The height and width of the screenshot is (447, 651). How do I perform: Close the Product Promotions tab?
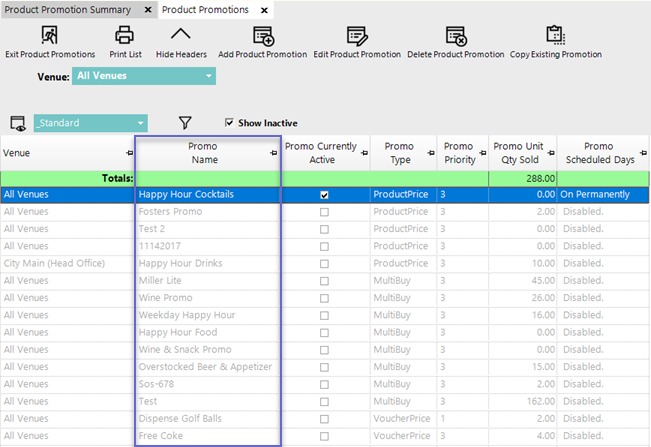[x=264, y=10]
